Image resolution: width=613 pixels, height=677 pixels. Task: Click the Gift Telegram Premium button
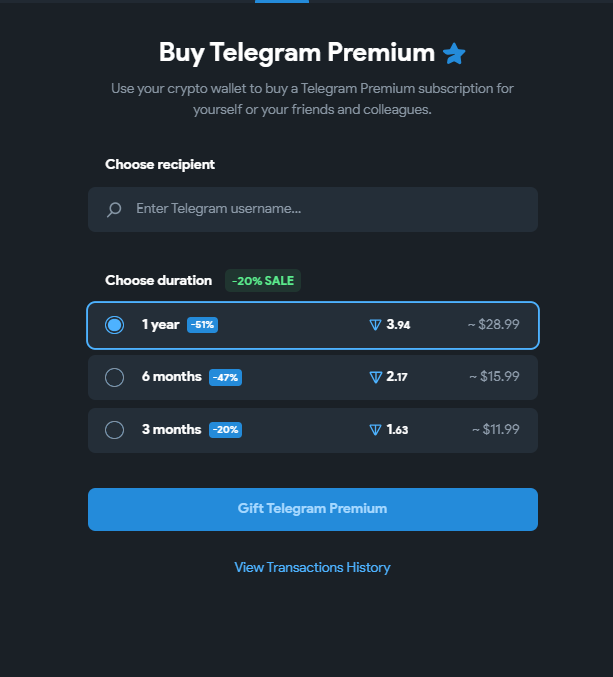pyautogui.click(x=313, y=509)
